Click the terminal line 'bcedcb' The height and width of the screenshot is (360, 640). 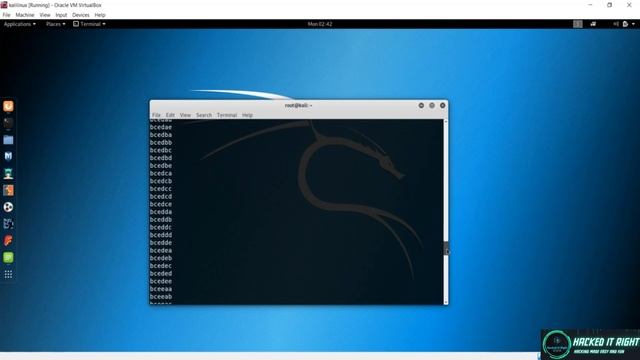pyautogui.click(x=161, y=181)
